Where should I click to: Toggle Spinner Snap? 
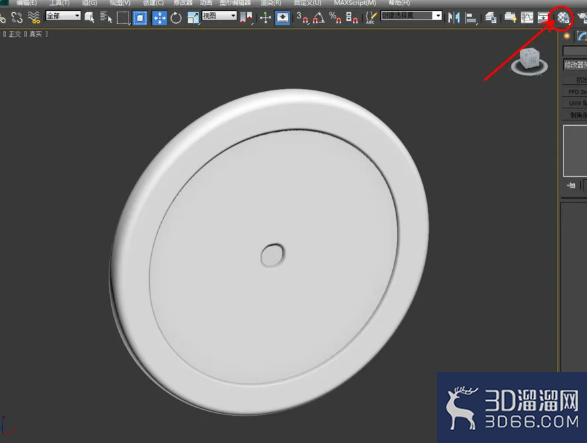352,18
